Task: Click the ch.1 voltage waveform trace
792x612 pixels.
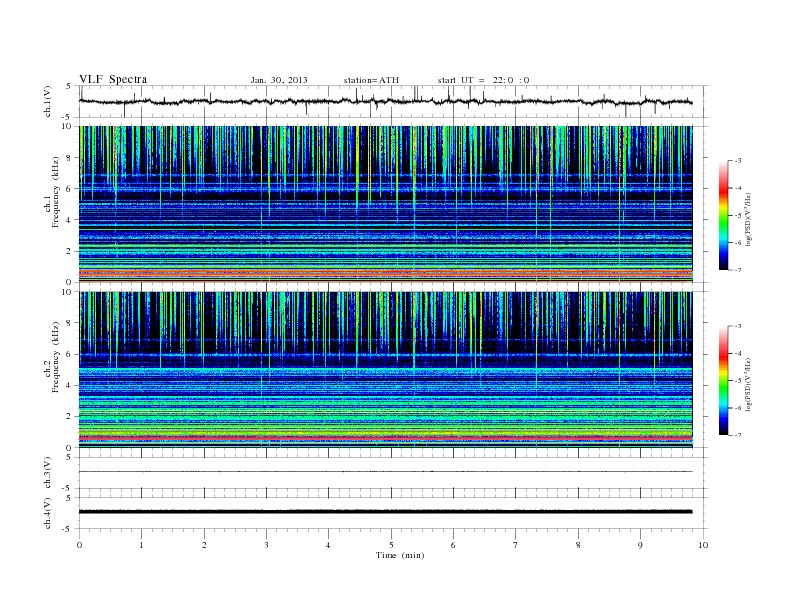Action: [385, 101]
